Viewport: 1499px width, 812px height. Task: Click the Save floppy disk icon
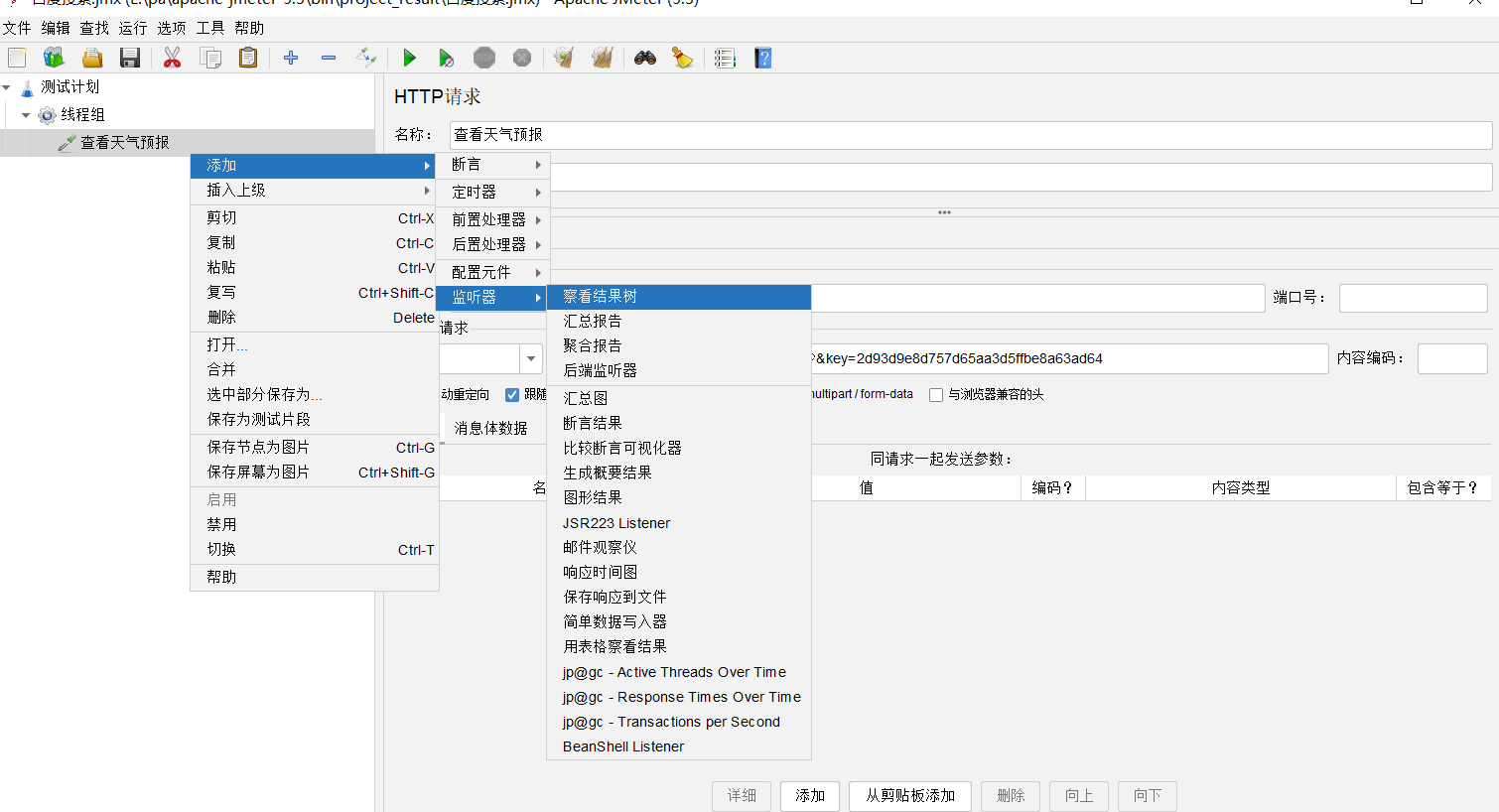coord(130,59)
